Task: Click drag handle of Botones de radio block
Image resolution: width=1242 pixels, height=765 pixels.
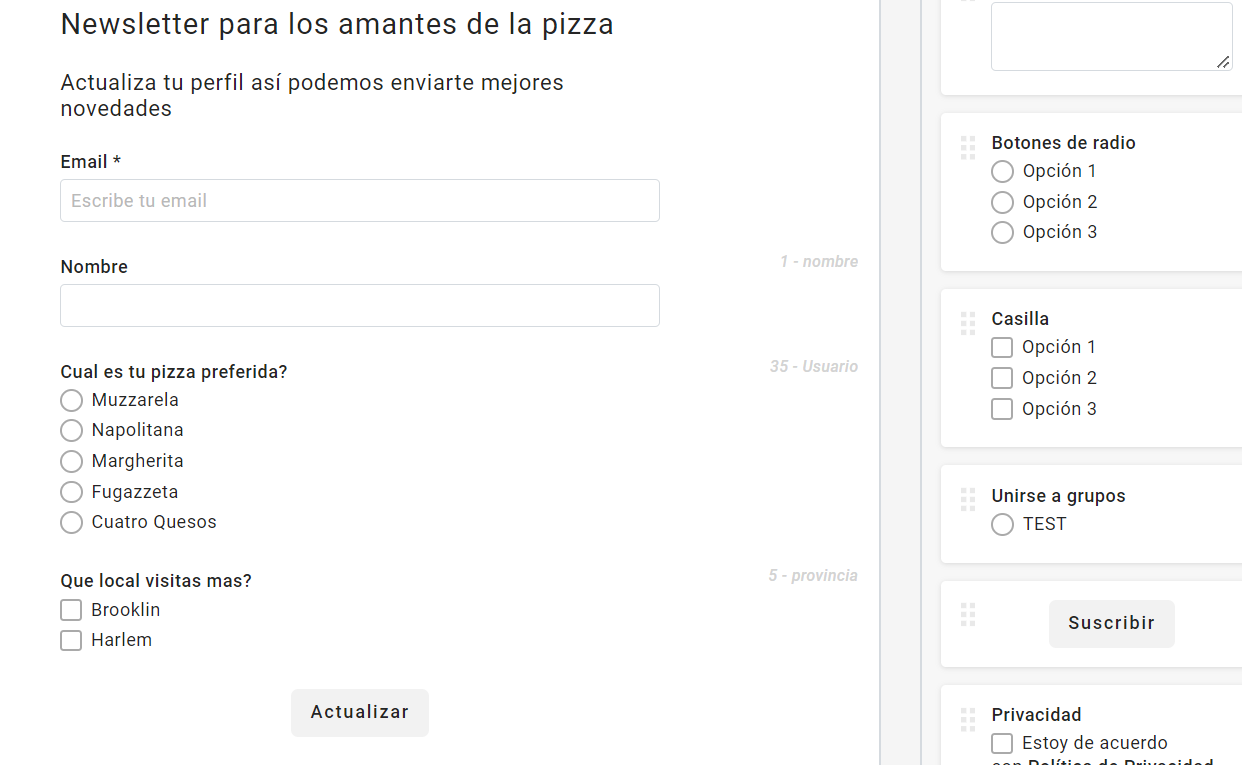Action: pos(967,148)
